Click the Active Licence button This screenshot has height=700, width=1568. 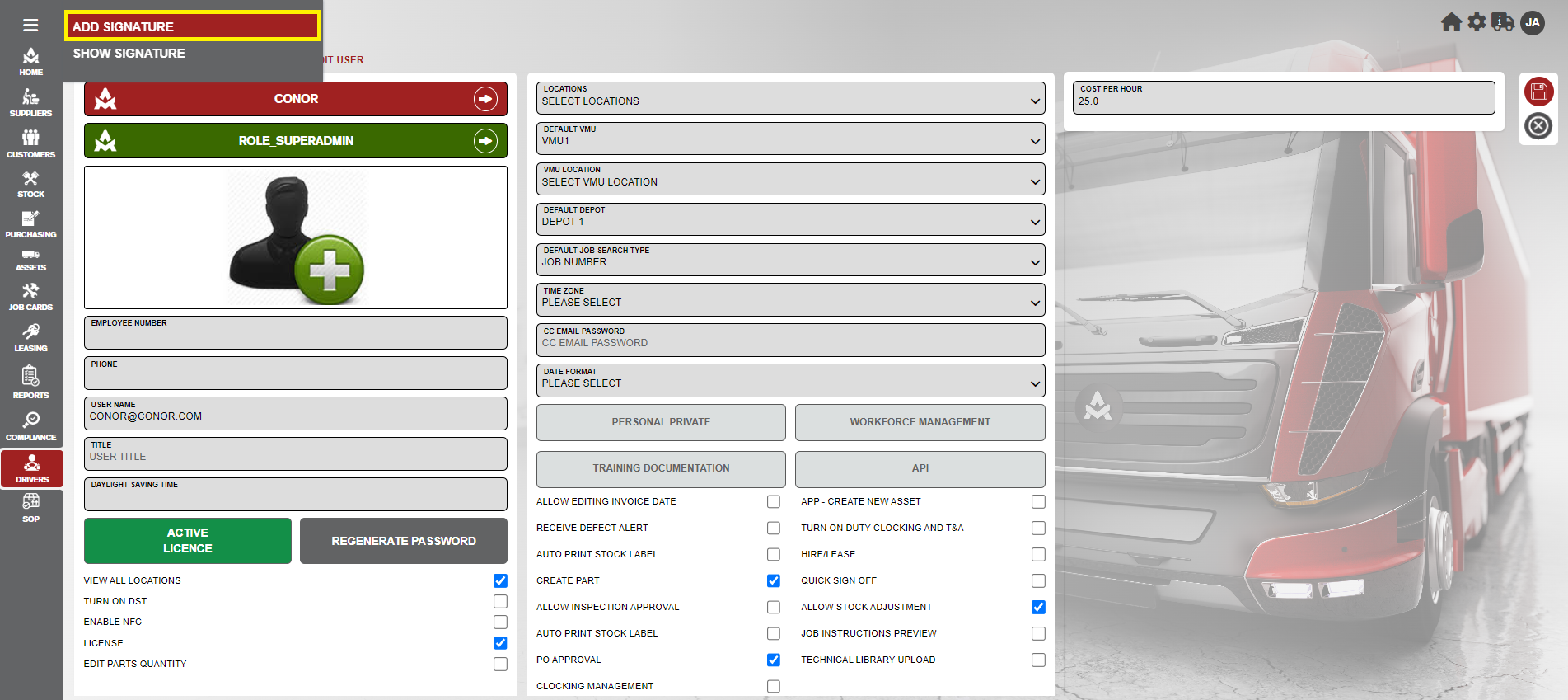188,541
